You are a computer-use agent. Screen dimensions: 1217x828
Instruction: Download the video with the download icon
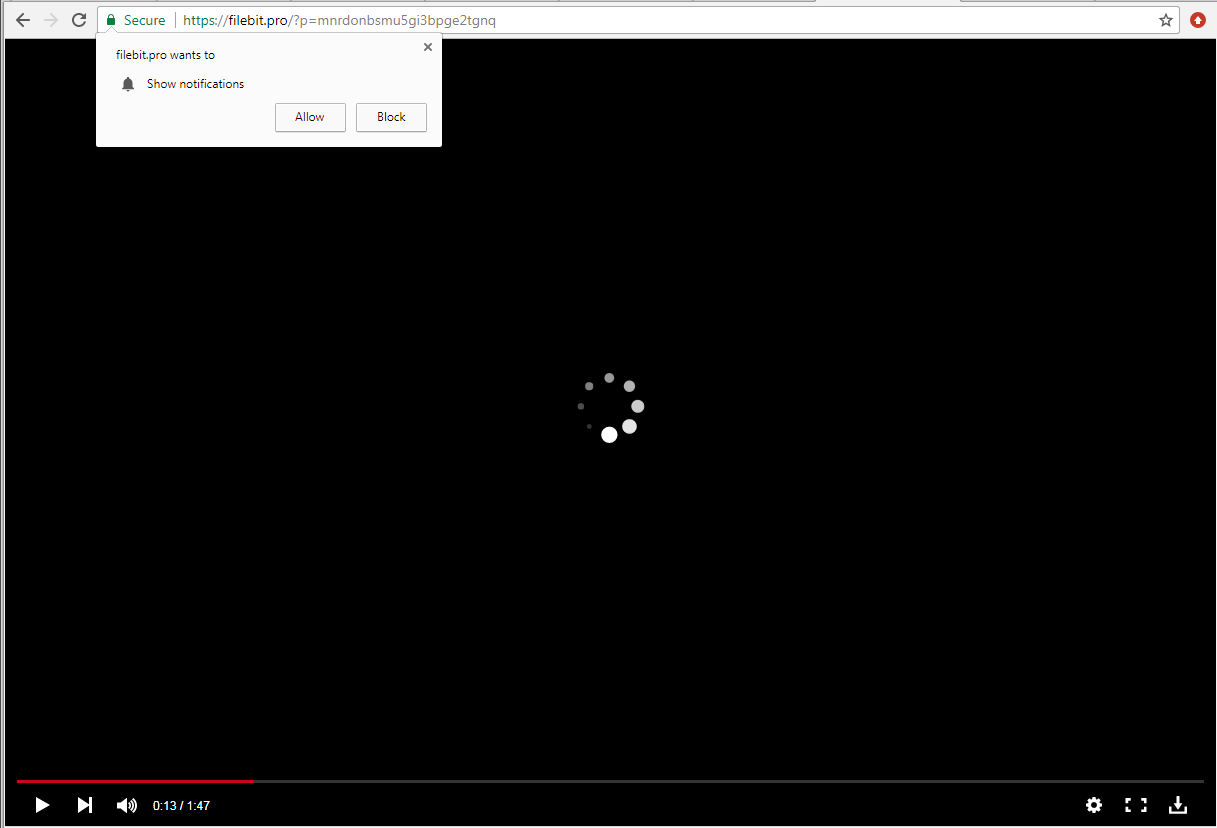pyautogui.click(x=1178, y=805)
